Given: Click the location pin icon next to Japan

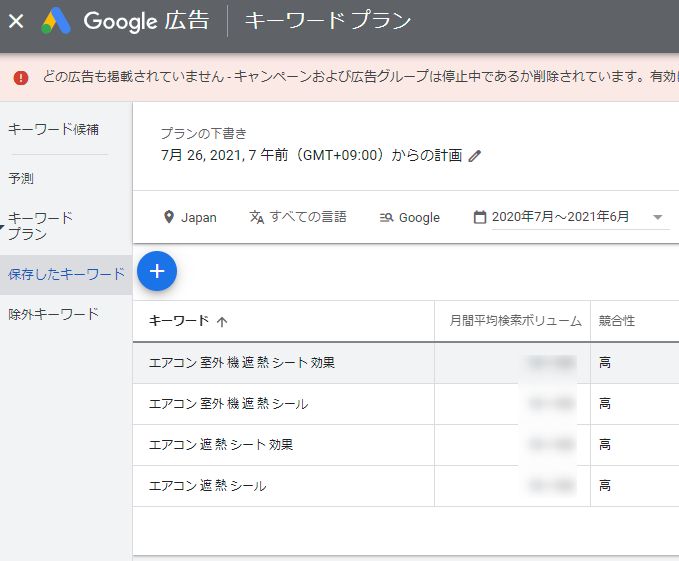Looking at the screenshot, I should [x=169, y=217].
